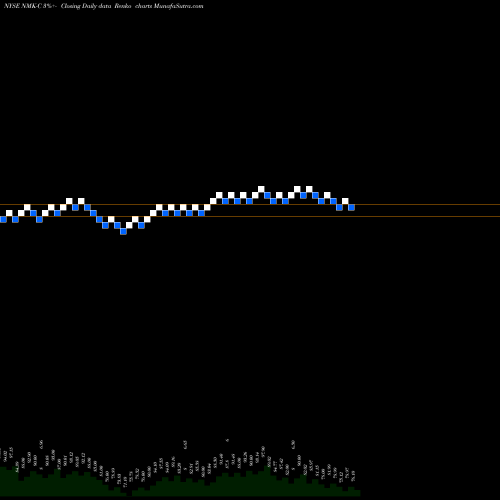The height and width of the screenshot is (500, 500).
Task: Select the final blue Renko brick at the right end
Action: 351,207
